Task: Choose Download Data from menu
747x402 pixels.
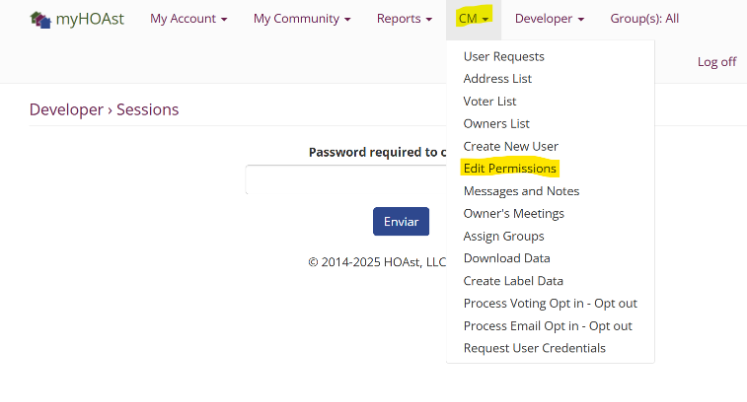Action: (x=506, y=258)
